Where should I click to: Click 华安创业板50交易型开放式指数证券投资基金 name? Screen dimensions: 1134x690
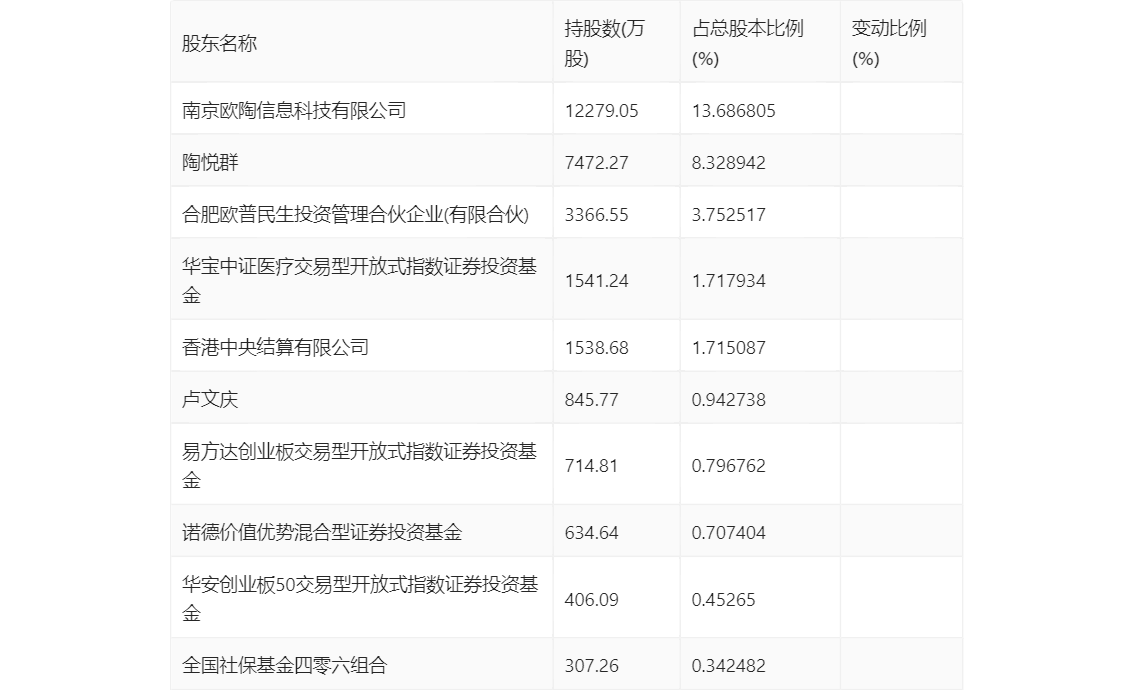(x=360, y=600)
